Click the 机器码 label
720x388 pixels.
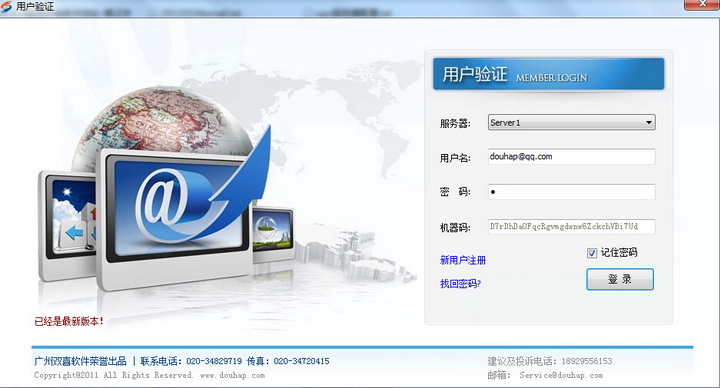[455, 228]
